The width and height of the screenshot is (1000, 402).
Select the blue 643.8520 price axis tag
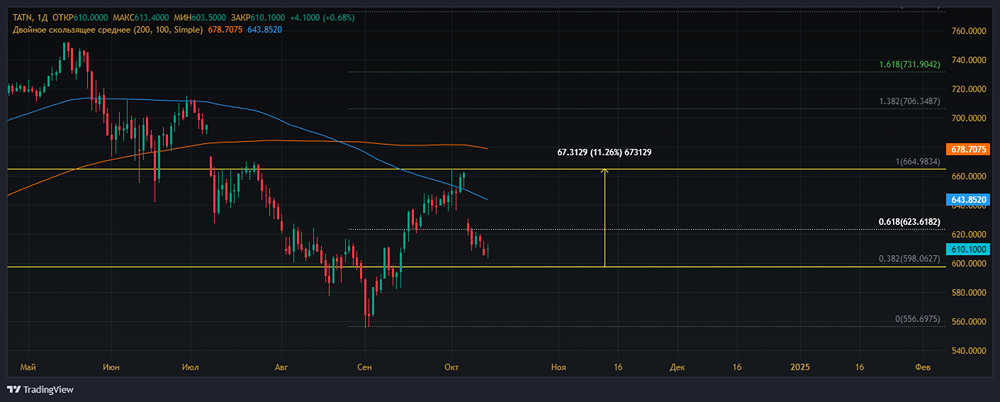tap(969, 200)
